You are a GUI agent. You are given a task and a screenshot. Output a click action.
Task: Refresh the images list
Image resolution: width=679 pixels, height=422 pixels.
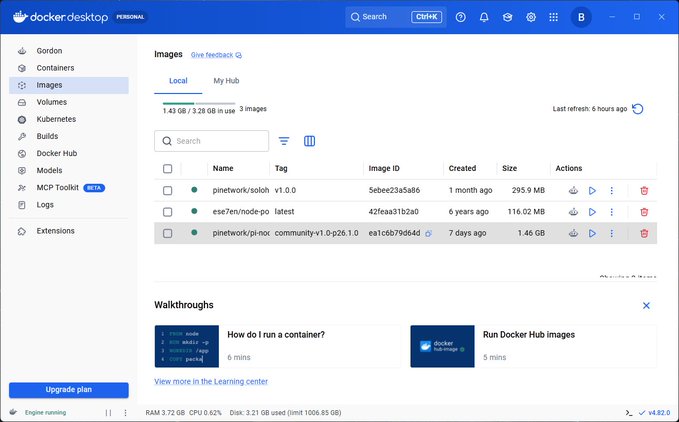click(x=637, y=109)
